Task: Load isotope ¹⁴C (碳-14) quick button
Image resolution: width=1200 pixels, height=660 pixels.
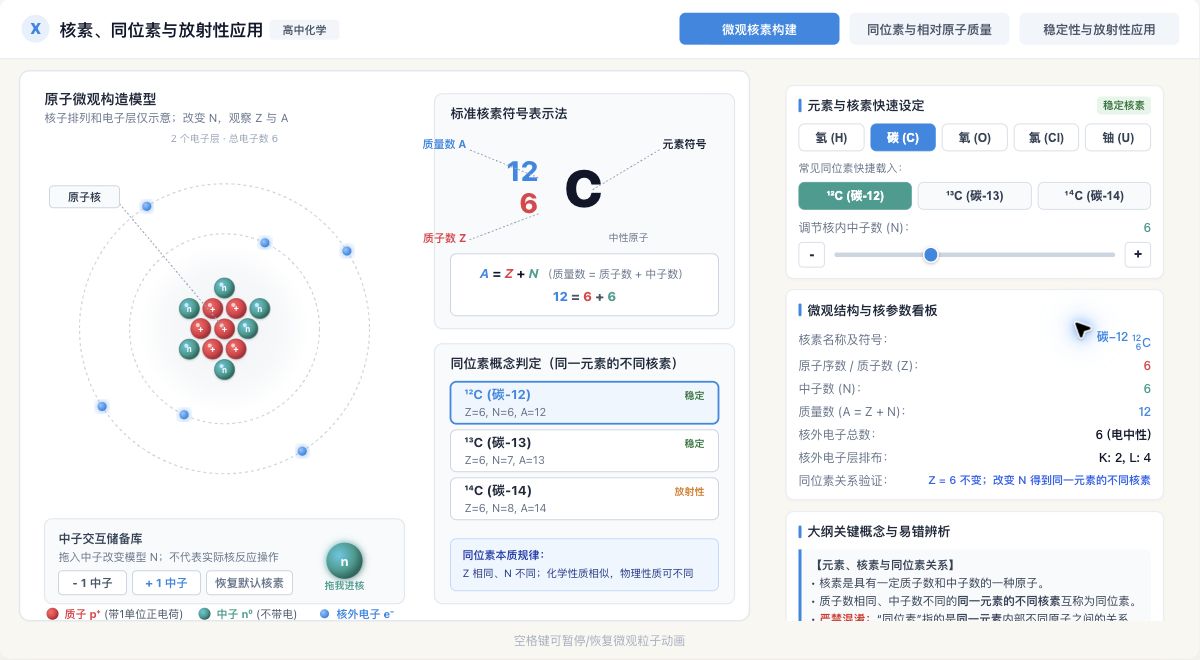Action: (1094, 195)
